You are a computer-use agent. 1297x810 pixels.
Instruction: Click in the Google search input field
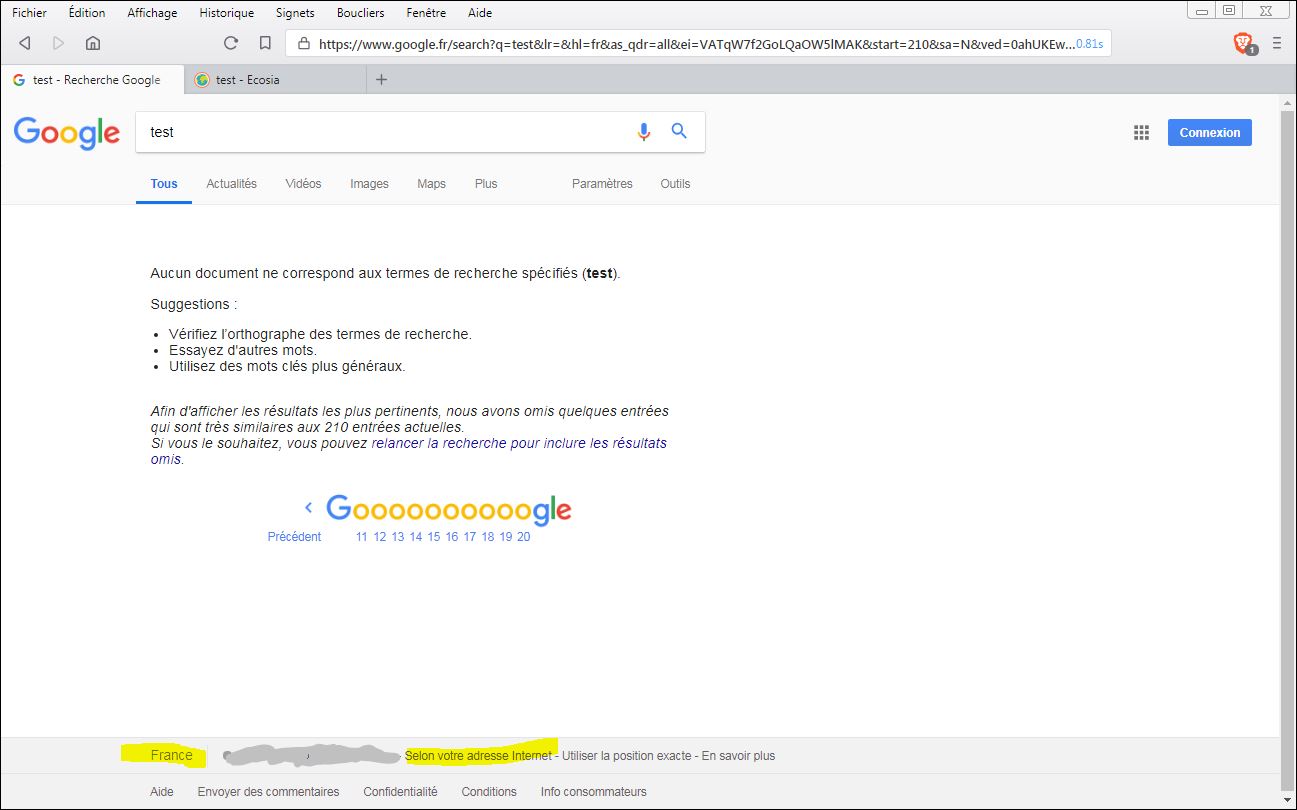click(380, 132)
